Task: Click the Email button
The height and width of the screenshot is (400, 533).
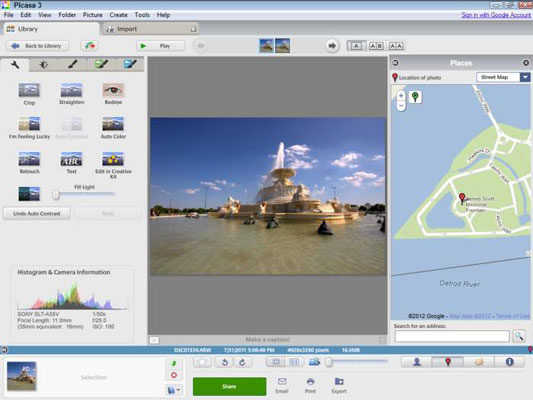Action: 282,385
